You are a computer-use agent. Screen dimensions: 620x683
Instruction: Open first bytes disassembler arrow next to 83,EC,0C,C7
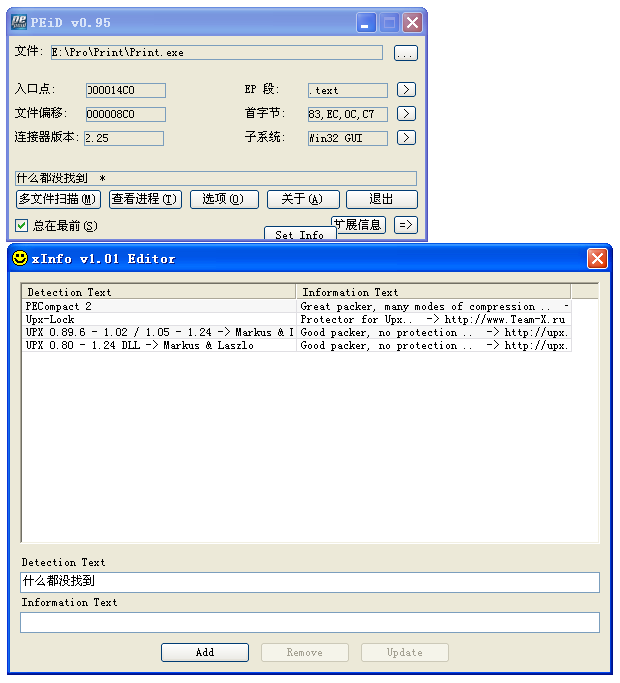coord(406,114)
